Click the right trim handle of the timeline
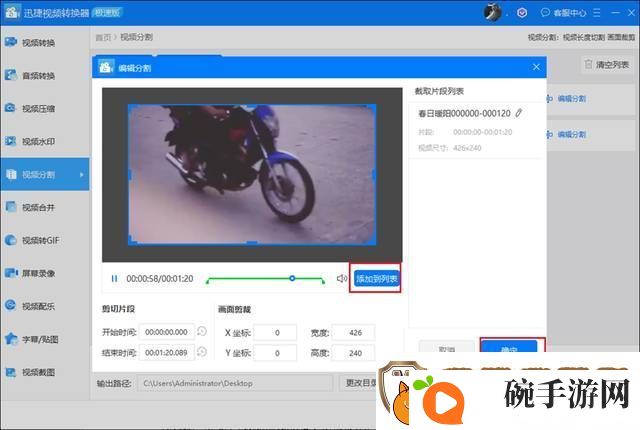Viewport: 640px width, 430px height. 323,281
